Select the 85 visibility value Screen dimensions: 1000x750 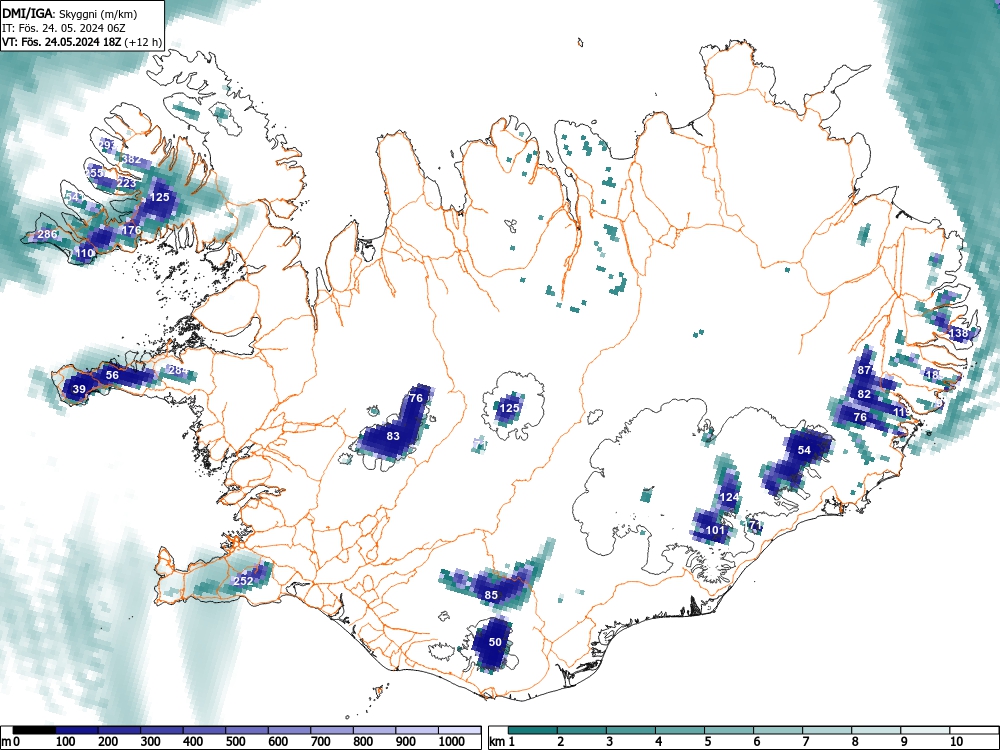[x=491, y=595]
